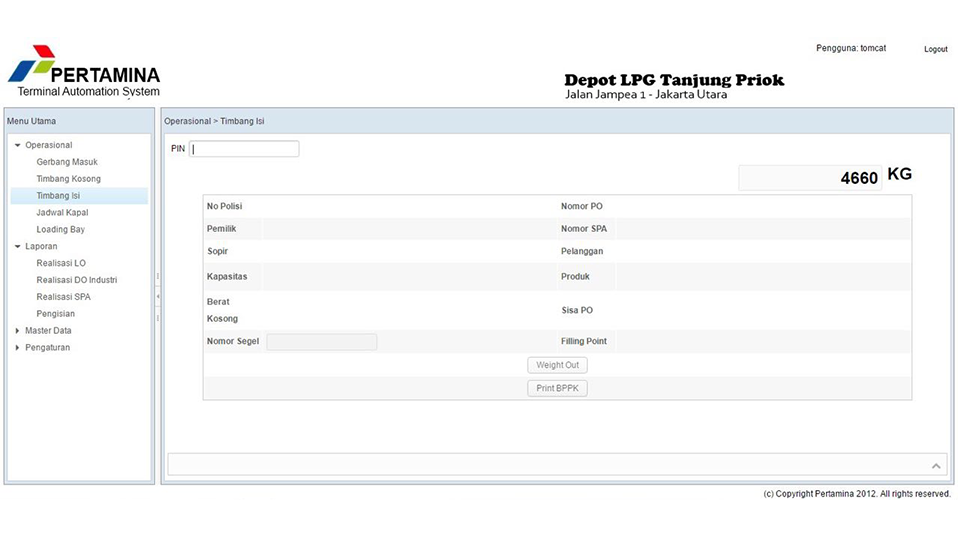Click the 'Sisa PO' label

(577, 310)
